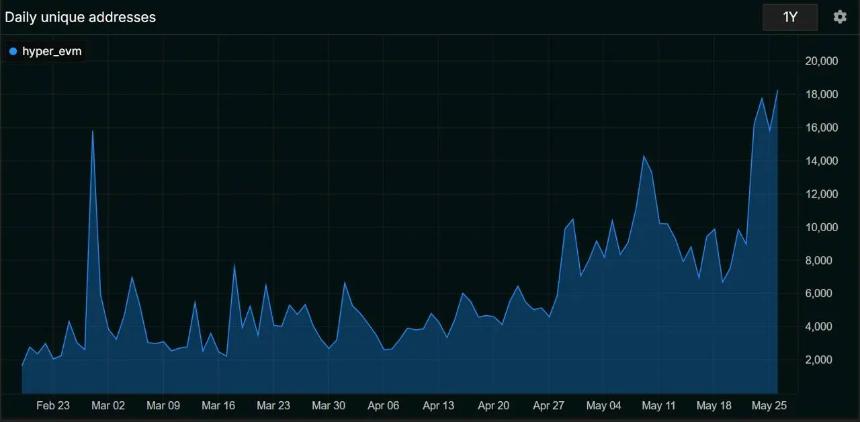This screenshot has height=422, width=860.
Task: Click the 2,000 y-axis value label
Action: 823,360
